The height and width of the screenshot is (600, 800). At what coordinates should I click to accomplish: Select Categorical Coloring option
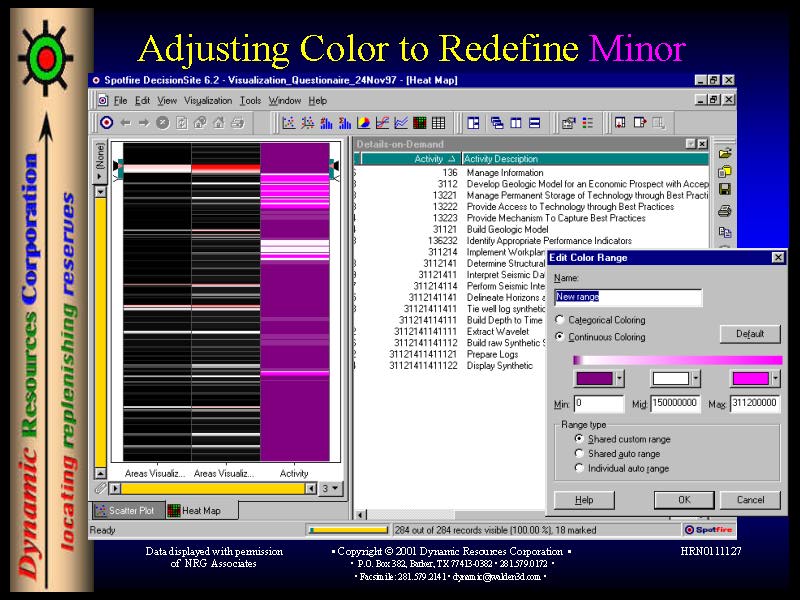pos(560,320)
